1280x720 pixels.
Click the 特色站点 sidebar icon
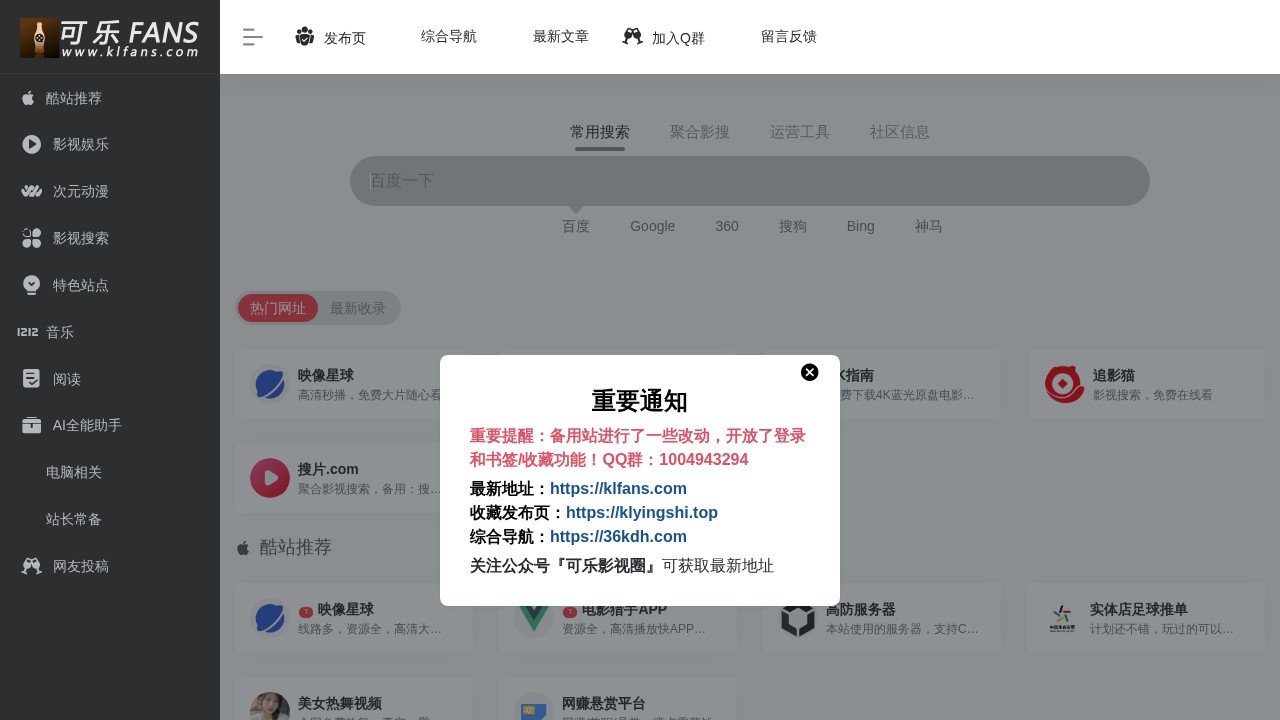[x=32, y=285]
